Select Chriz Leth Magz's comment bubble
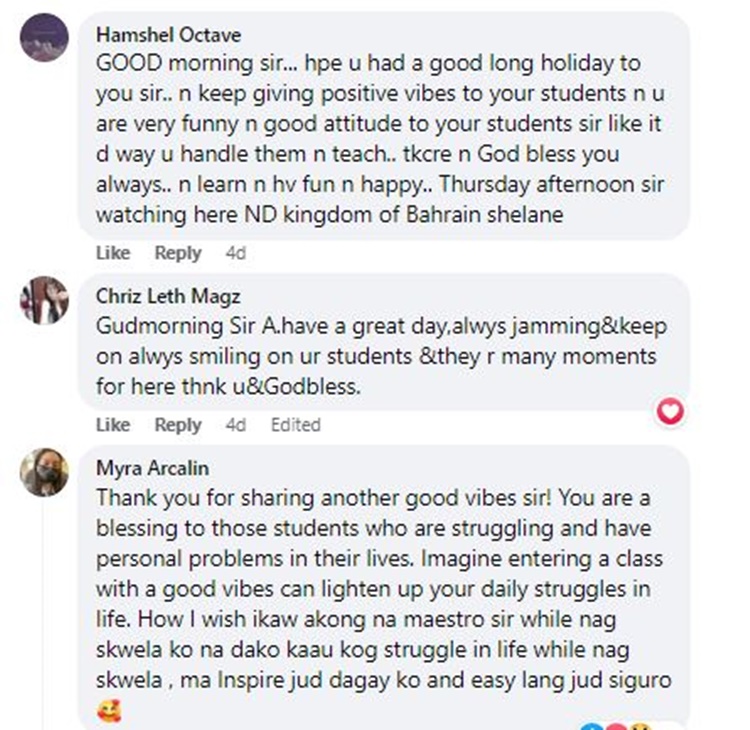The image size is (750, 730). pyautogui.click(x=380, y=357)
